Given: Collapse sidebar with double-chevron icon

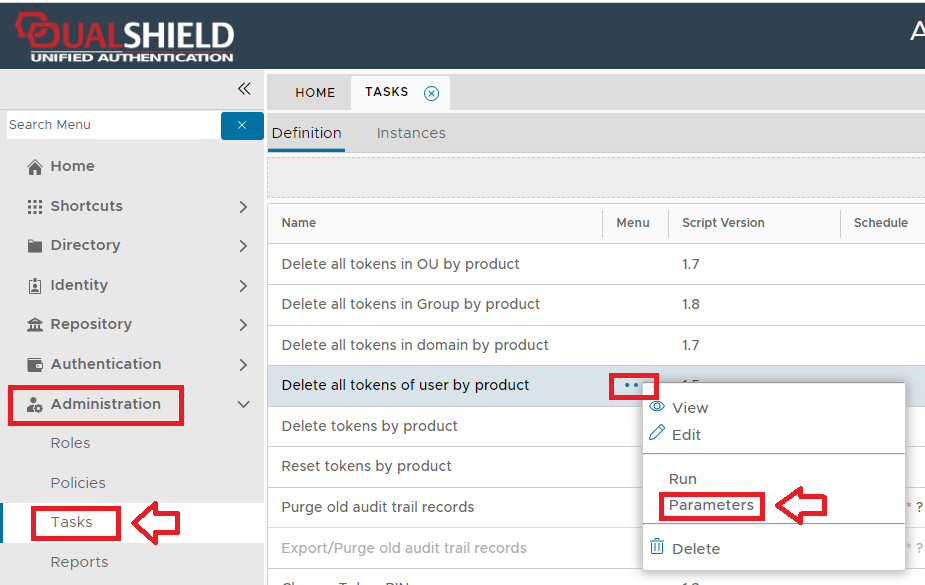Looking at the screenshot, I should click(244, 89).
